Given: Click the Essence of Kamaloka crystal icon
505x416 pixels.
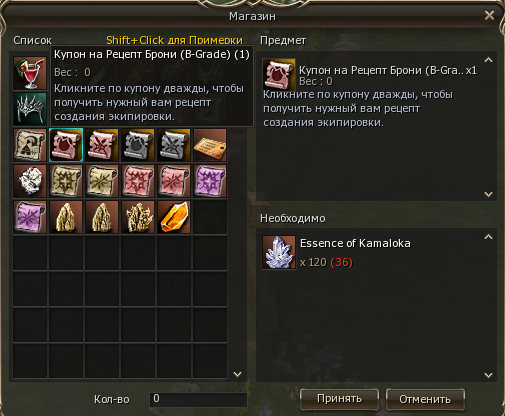Looking at the screenshot, I should pos(279,253).
